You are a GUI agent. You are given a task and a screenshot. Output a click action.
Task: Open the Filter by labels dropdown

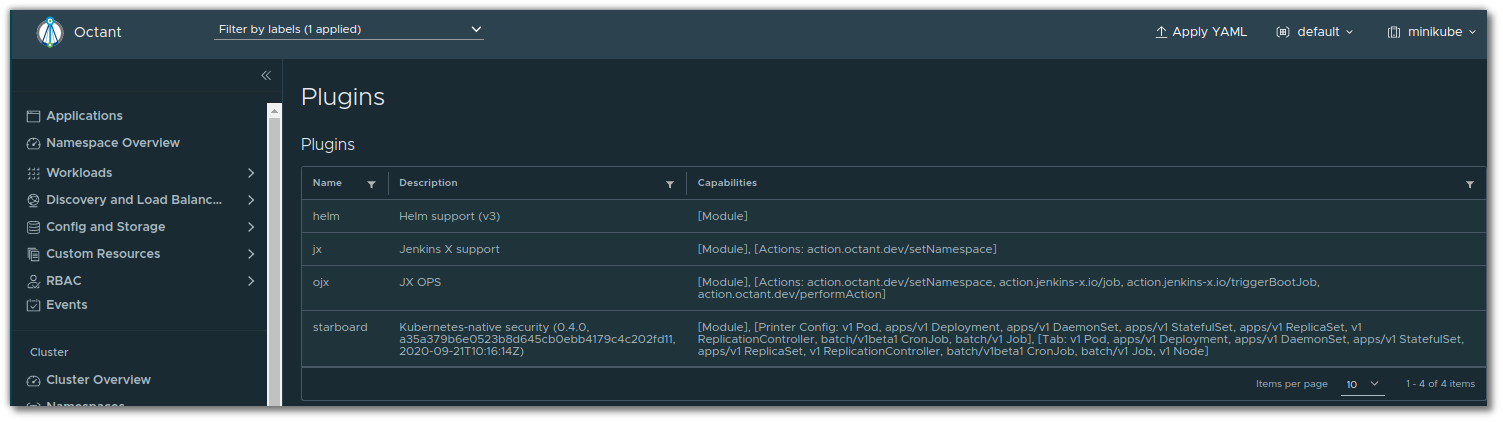coord(350,30)
